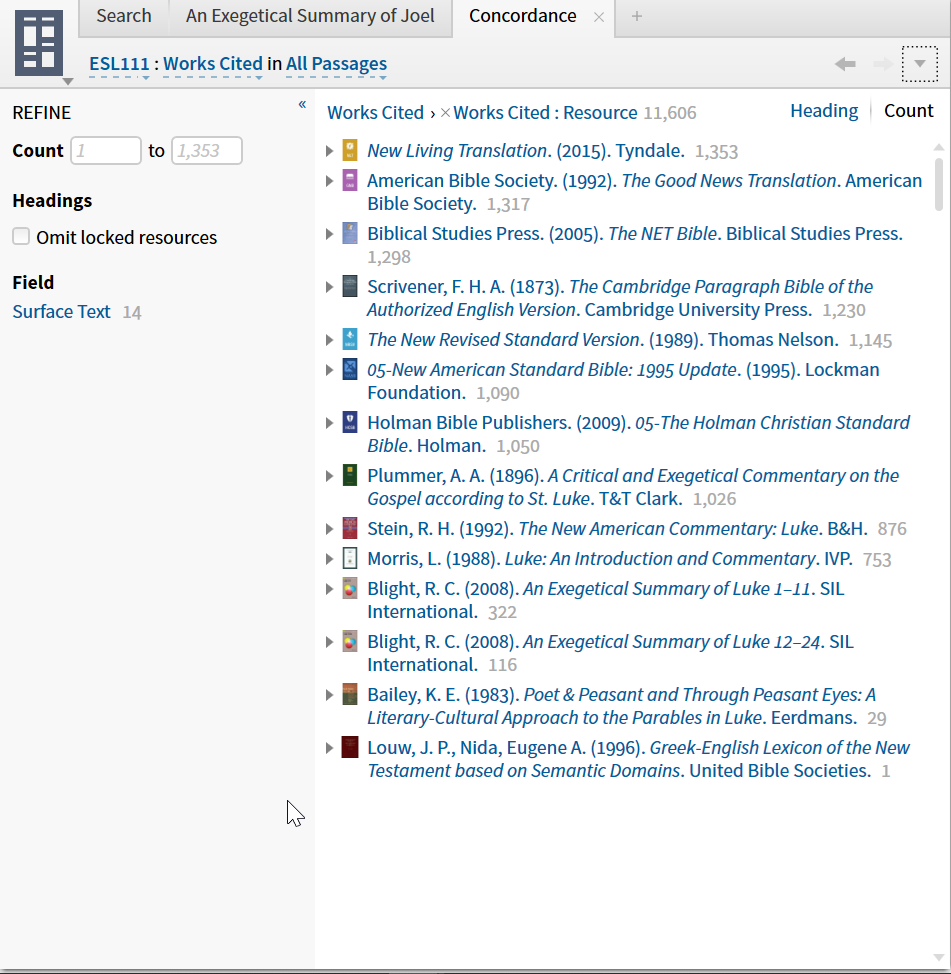
Task: Expand the Scrivener Cambridge Paragraph Bible entry
Action: coord(330,286)
